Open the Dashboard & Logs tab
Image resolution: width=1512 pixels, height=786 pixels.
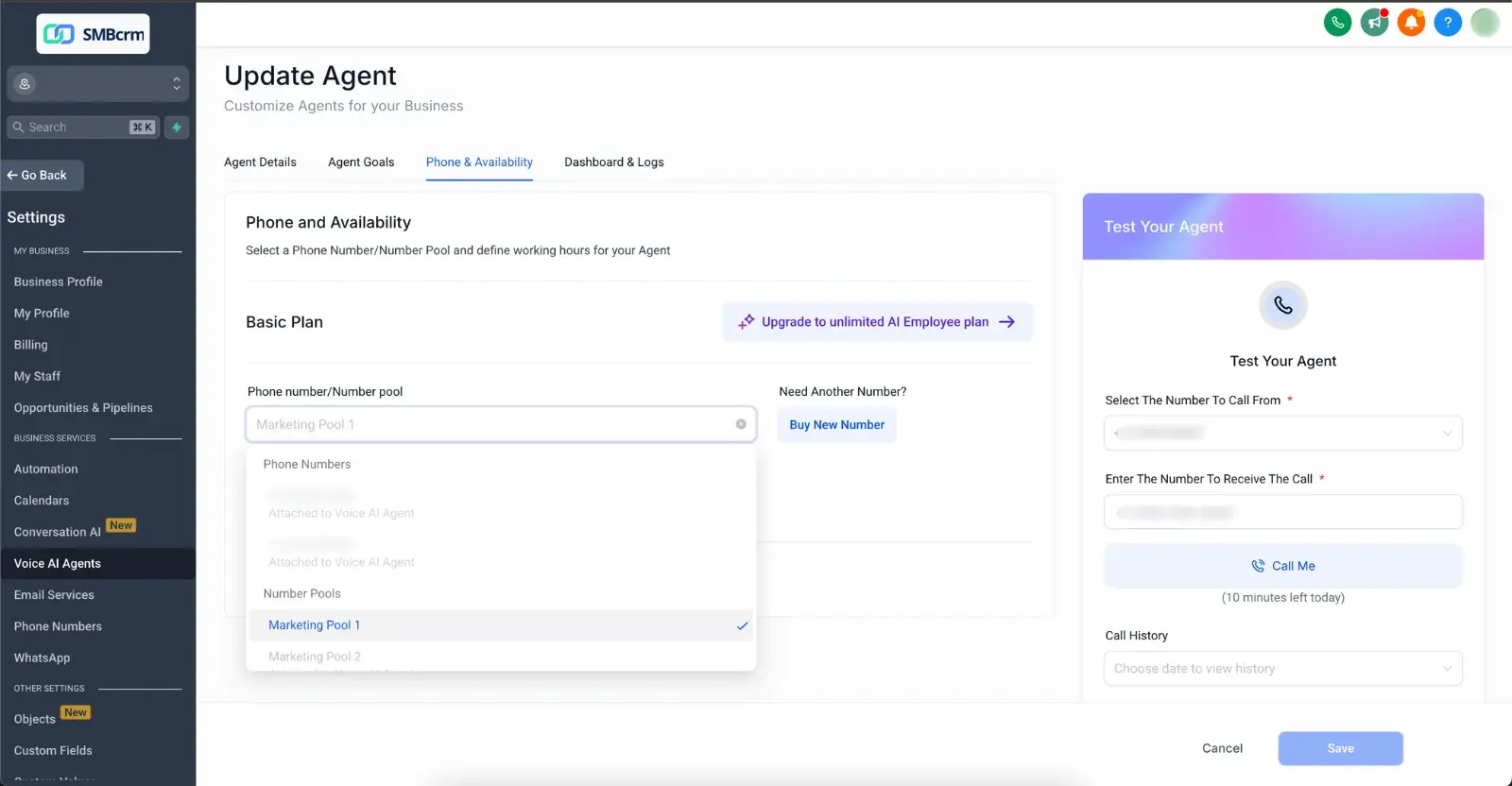[614, 162]
